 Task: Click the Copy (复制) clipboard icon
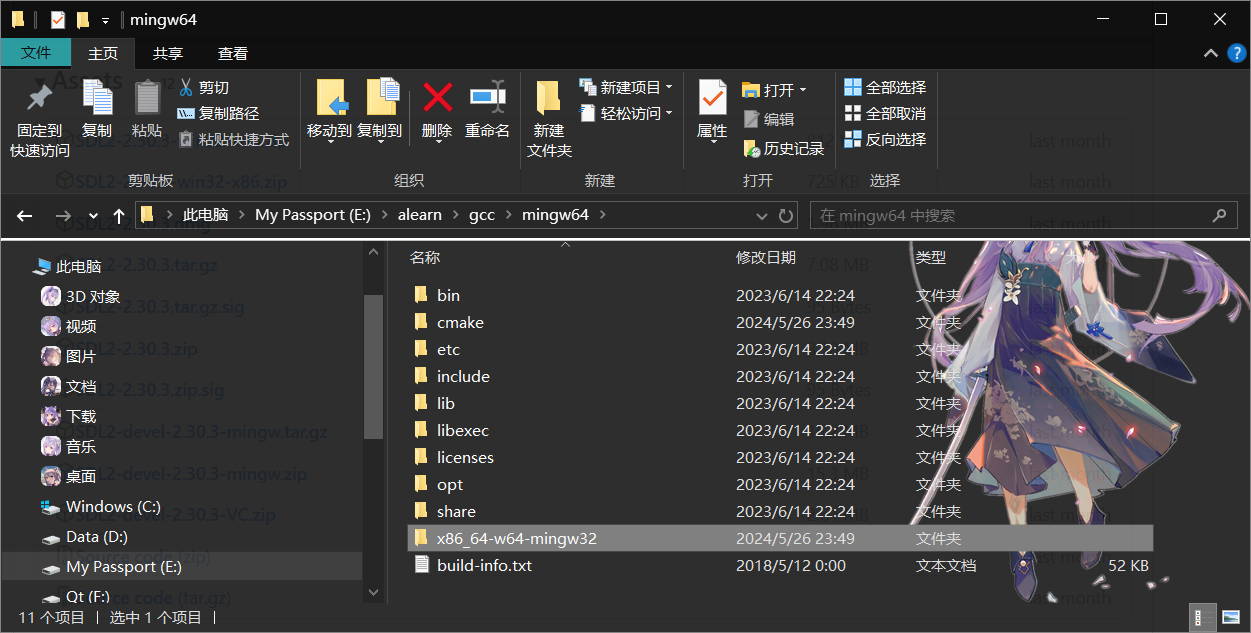[x=97, y=98]
